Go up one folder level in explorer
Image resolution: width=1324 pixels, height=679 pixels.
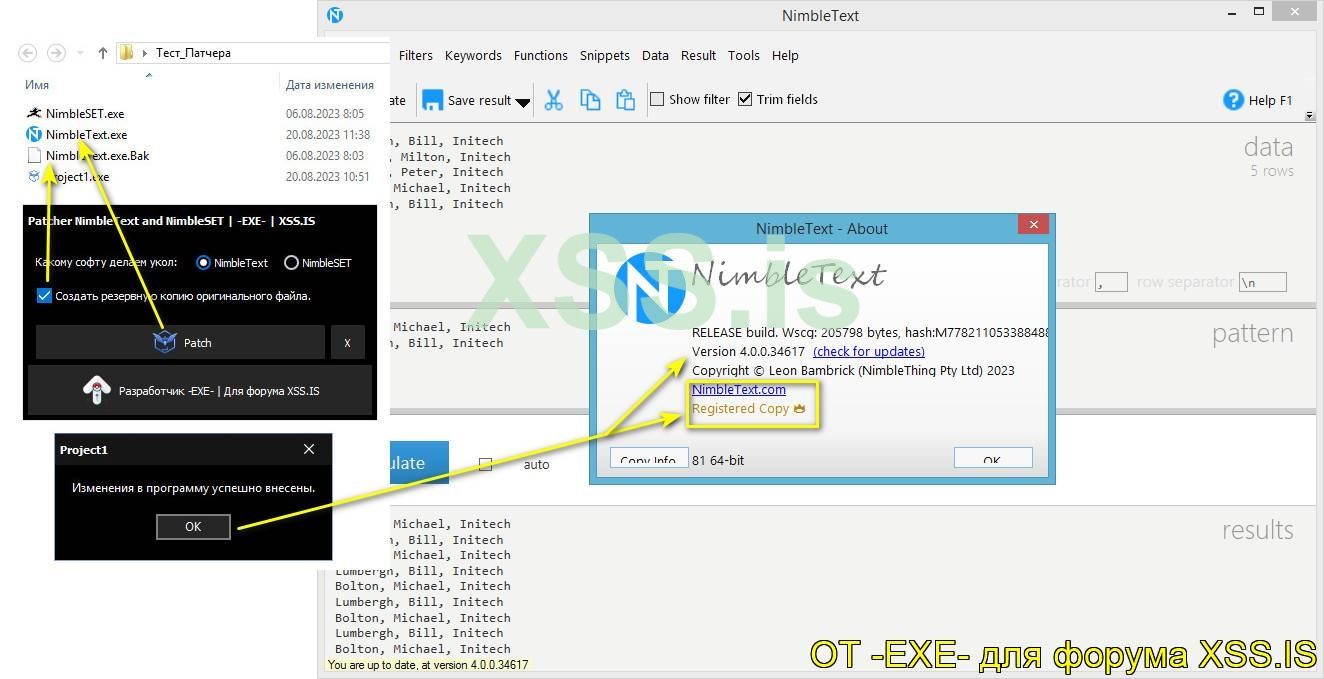point(102,53)
